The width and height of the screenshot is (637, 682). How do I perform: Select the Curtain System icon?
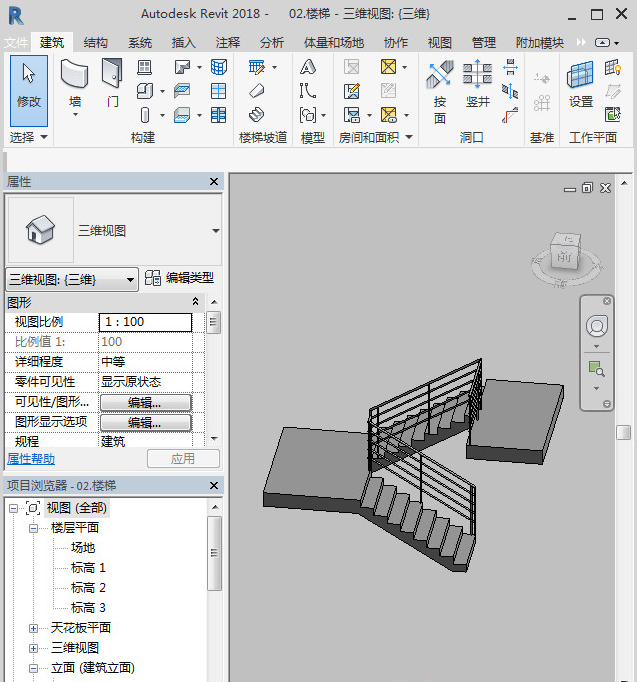[x=218, y=67]
